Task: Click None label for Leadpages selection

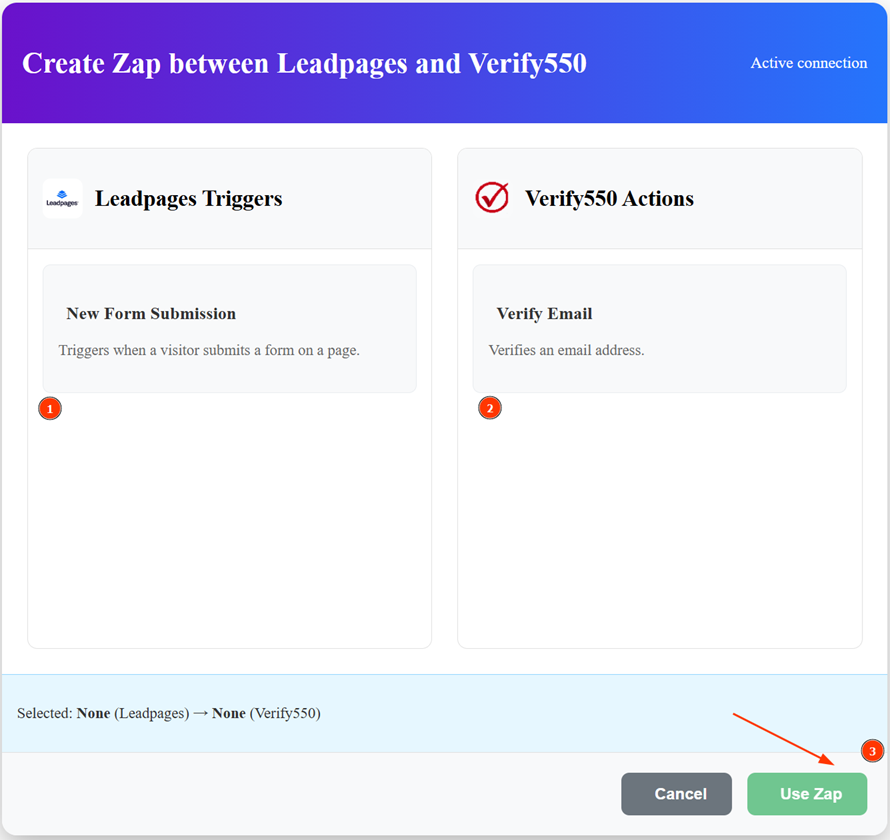Action: click(x=93, y=713)
